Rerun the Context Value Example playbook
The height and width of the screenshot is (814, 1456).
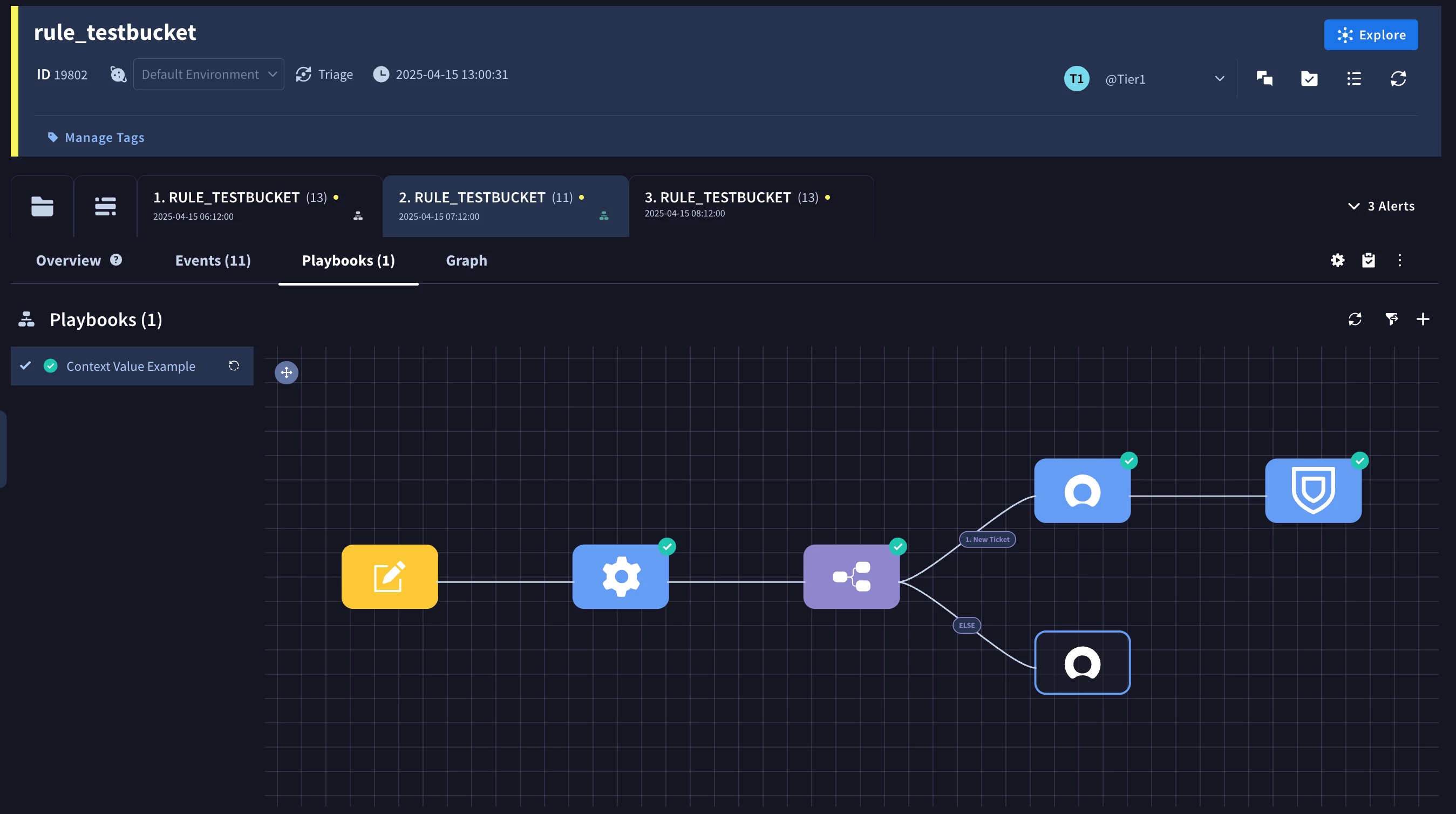(x=234, y=366)
